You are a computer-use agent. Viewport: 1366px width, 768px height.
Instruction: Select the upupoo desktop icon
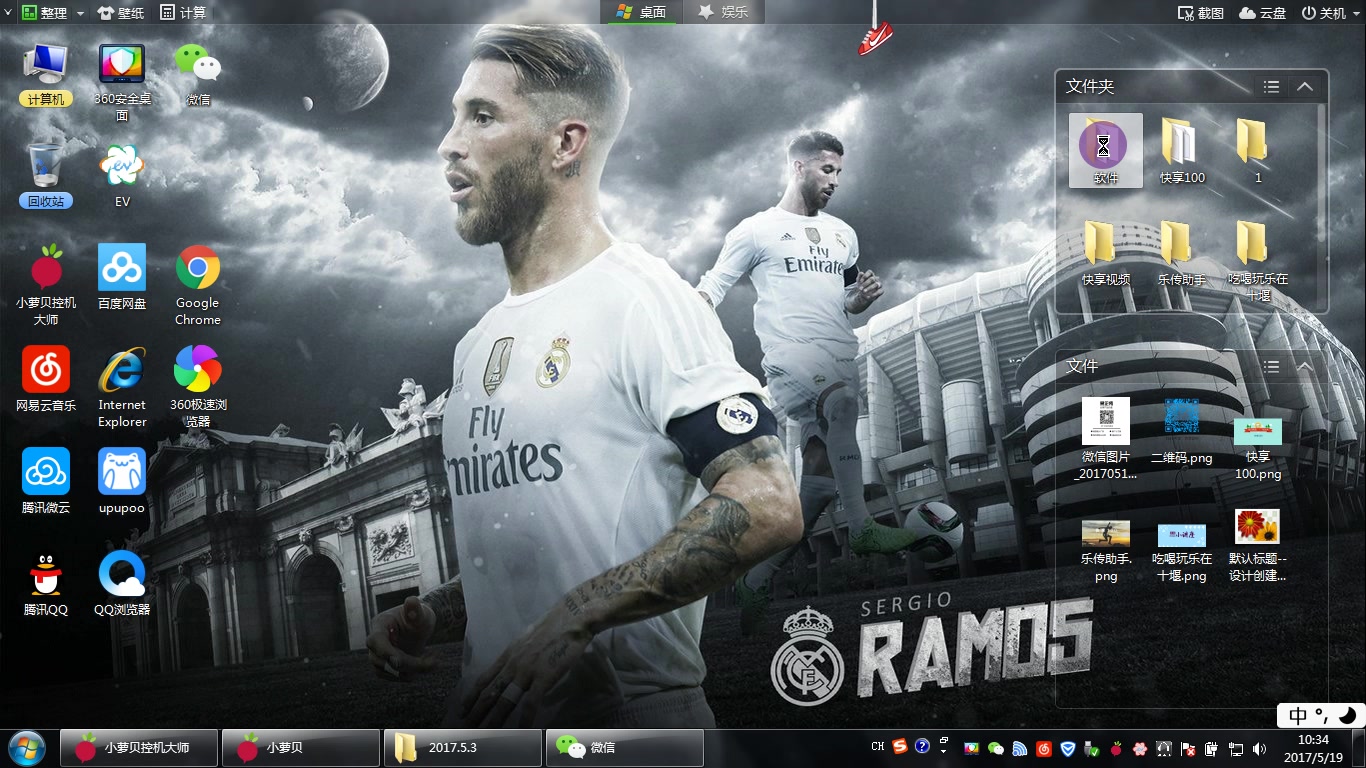[x=122, y=481]
